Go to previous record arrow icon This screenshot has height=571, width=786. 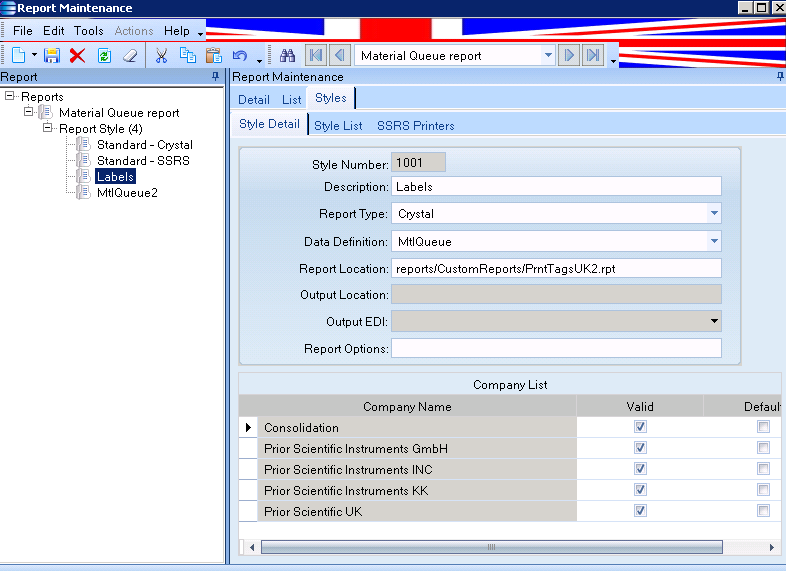[340, 55]
